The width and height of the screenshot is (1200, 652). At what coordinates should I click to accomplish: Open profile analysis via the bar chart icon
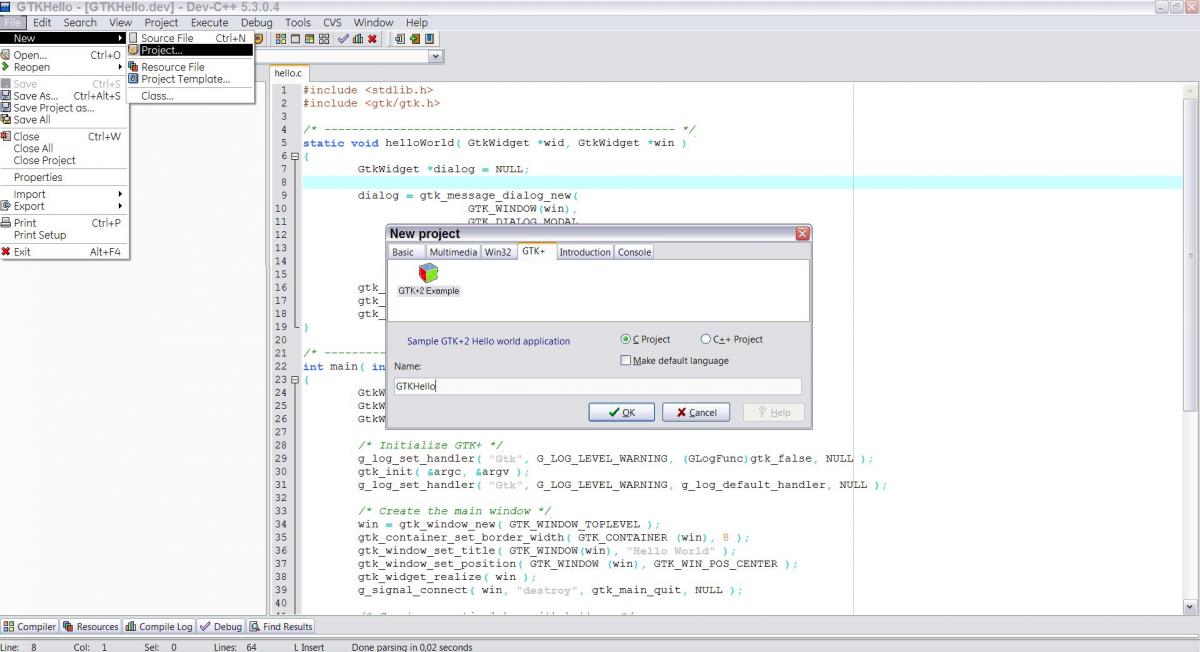coord(357,39)
